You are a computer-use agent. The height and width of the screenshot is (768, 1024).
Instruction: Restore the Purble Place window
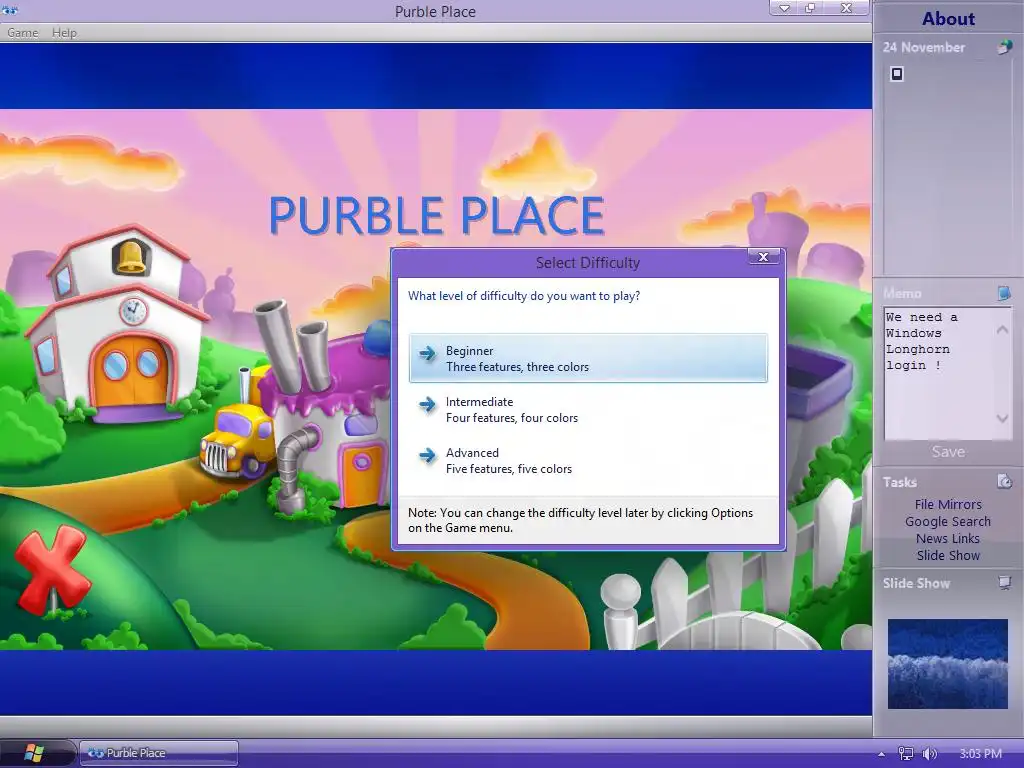click(x=810, y=8)
